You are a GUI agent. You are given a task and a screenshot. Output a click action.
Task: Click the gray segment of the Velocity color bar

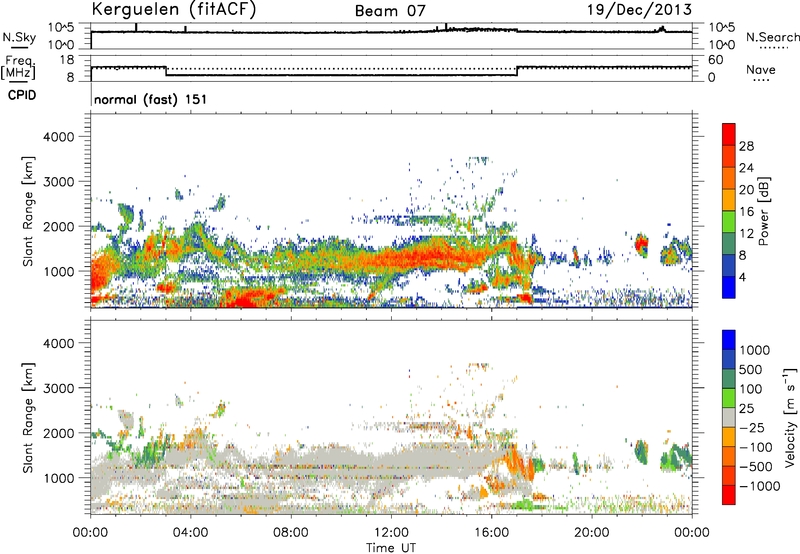coord(729,417)
